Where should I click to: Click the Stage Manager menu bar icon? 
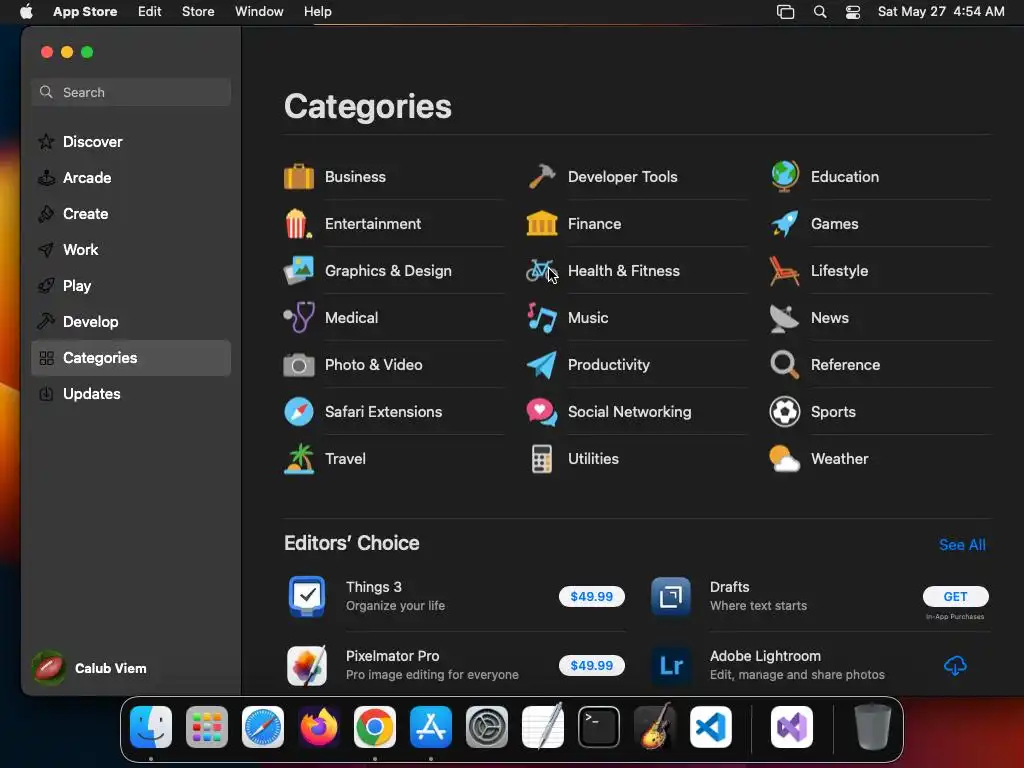[x=786, y=12]
